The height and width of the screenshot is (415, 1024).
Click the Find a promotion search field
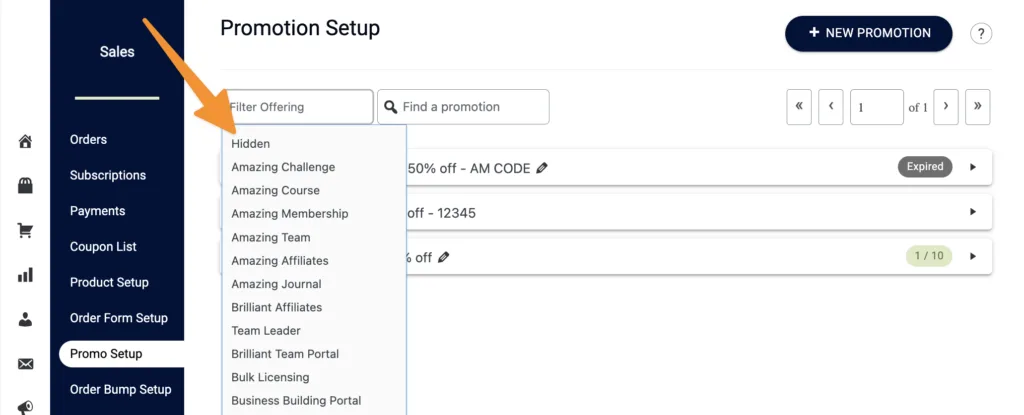pos(472,107)
